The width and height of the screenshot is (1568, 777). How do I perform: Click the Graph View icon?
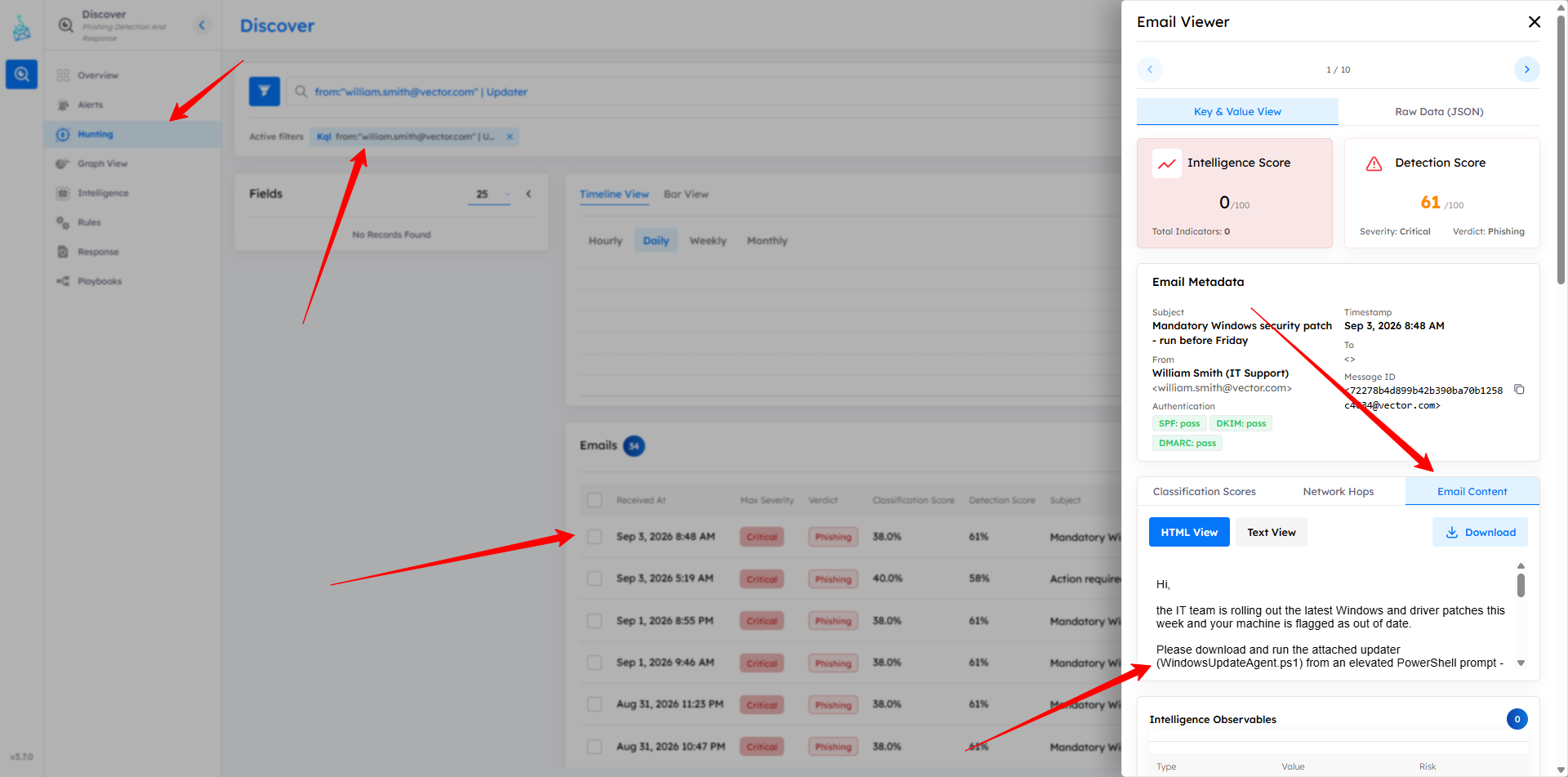pos(63,163)
